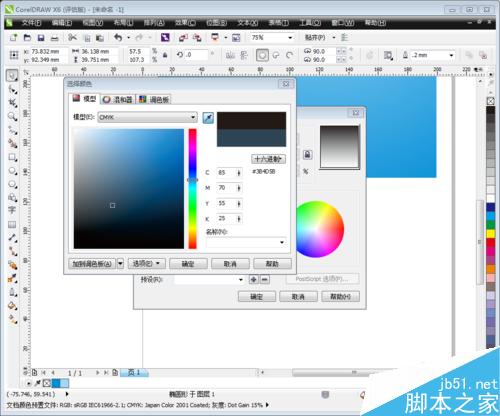Open the 文件 (File) menu
This screenshot has width=500, height=416.
[x=31, y=23]
